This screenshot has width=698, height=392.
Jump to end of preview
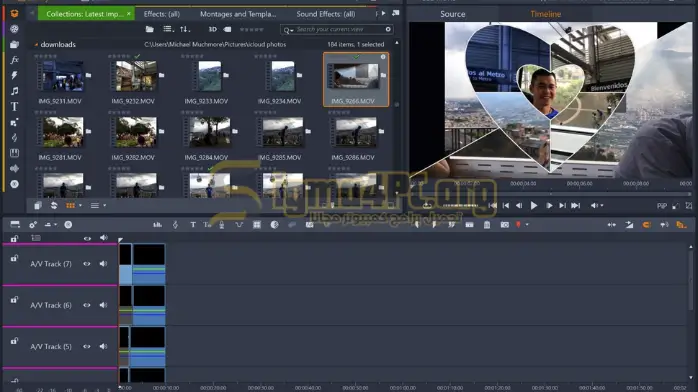click(x=576, y=206)
